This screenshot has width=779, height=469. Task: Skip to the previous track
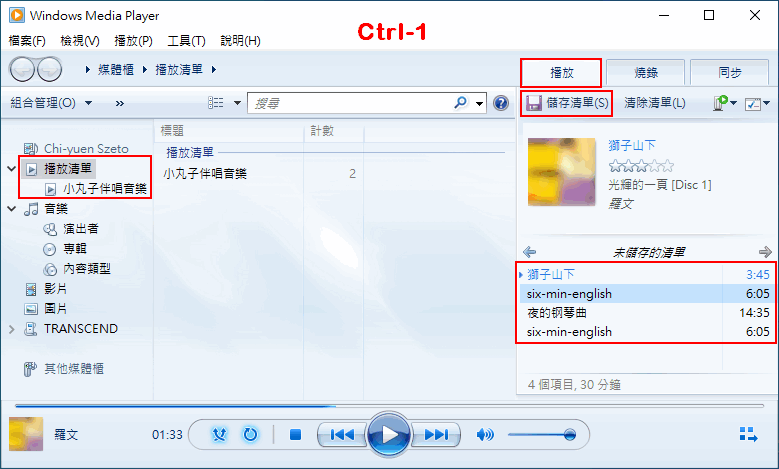click(342, 435)
